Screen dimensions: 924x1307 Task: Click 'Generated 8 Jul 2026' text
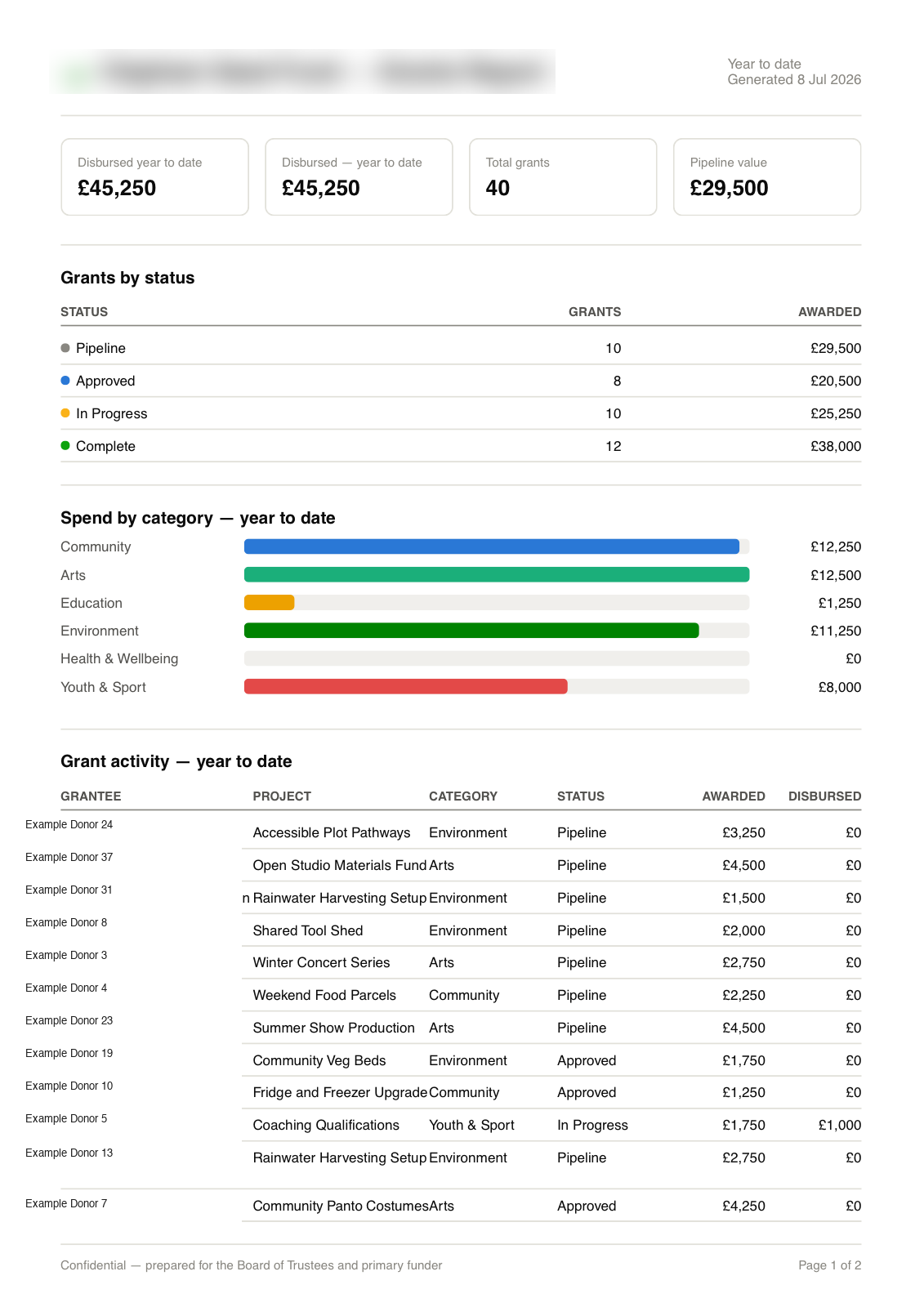click(x=794, y=79)
